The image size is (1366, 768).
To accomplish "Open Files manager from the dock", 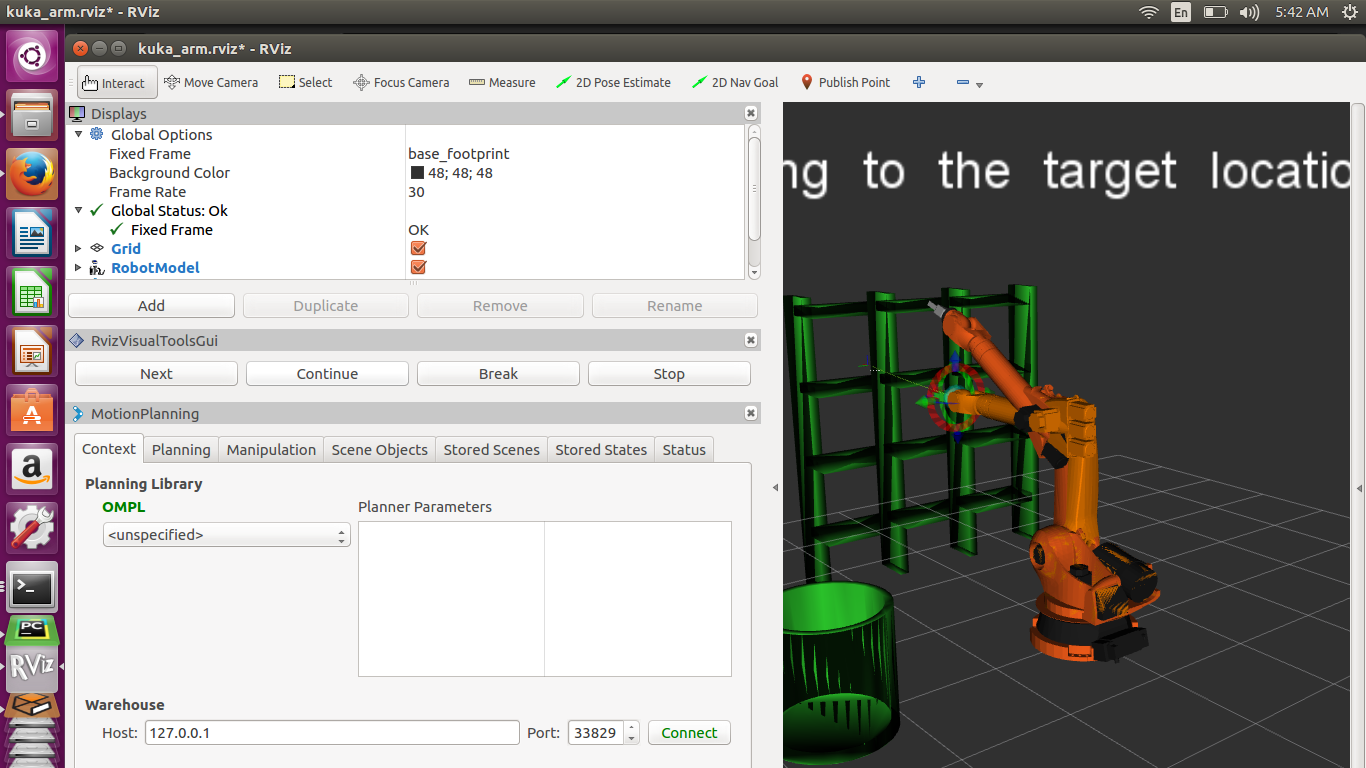I will pyautogui.click(x=33, y=115).
